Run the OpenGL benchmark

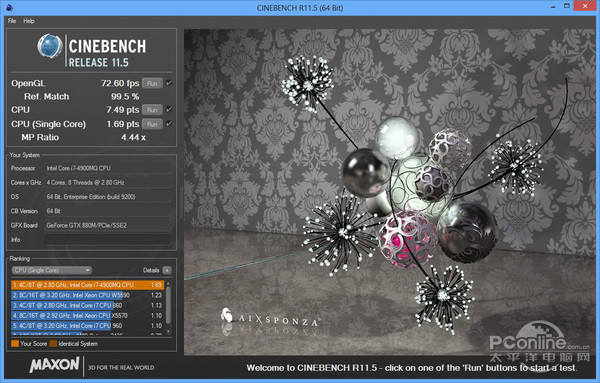click(152, 83)
